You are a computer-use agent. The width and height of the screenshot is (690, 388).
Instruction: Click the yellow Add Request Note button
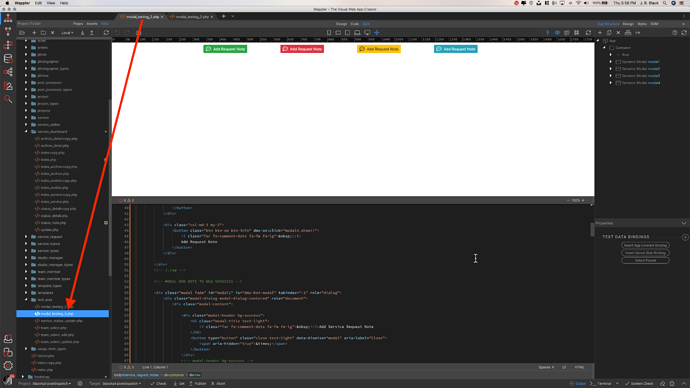[379, 49]
